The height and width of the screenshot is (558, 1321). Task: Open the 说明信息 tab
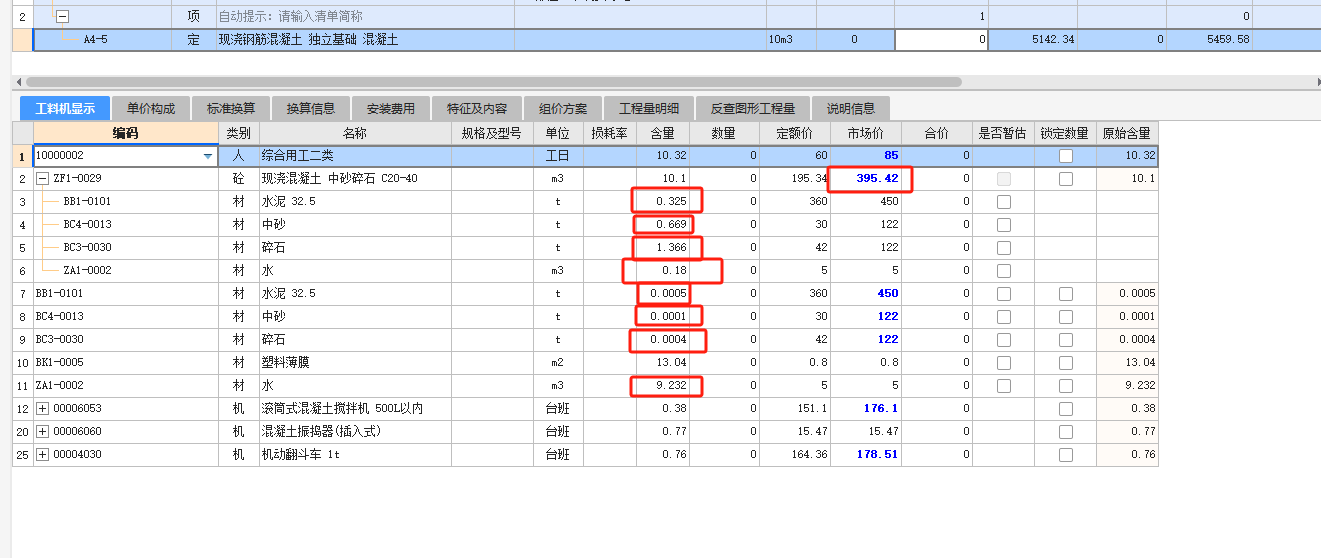click(851, 108)
